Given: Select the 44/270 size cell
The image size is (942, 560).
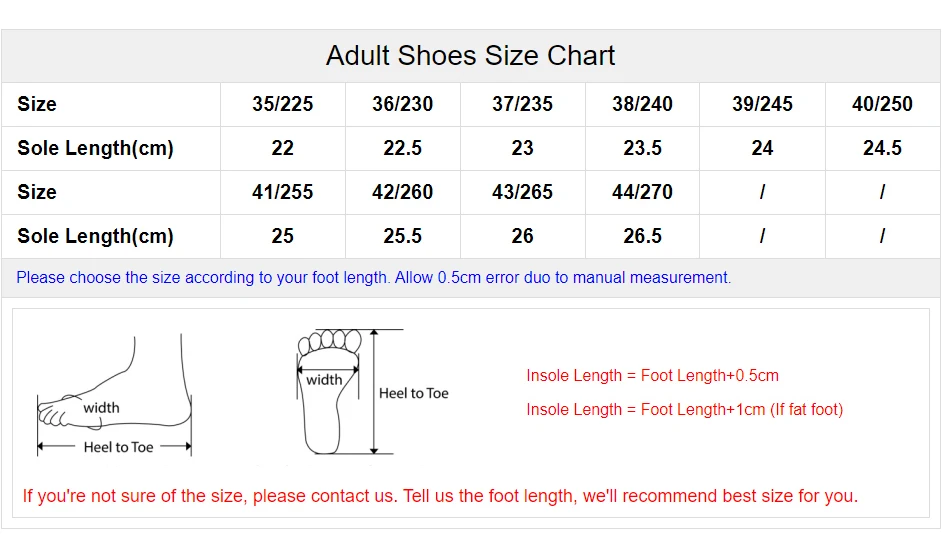Looking at the screenshot, I should pyautogui.click(x=642, y=192).
